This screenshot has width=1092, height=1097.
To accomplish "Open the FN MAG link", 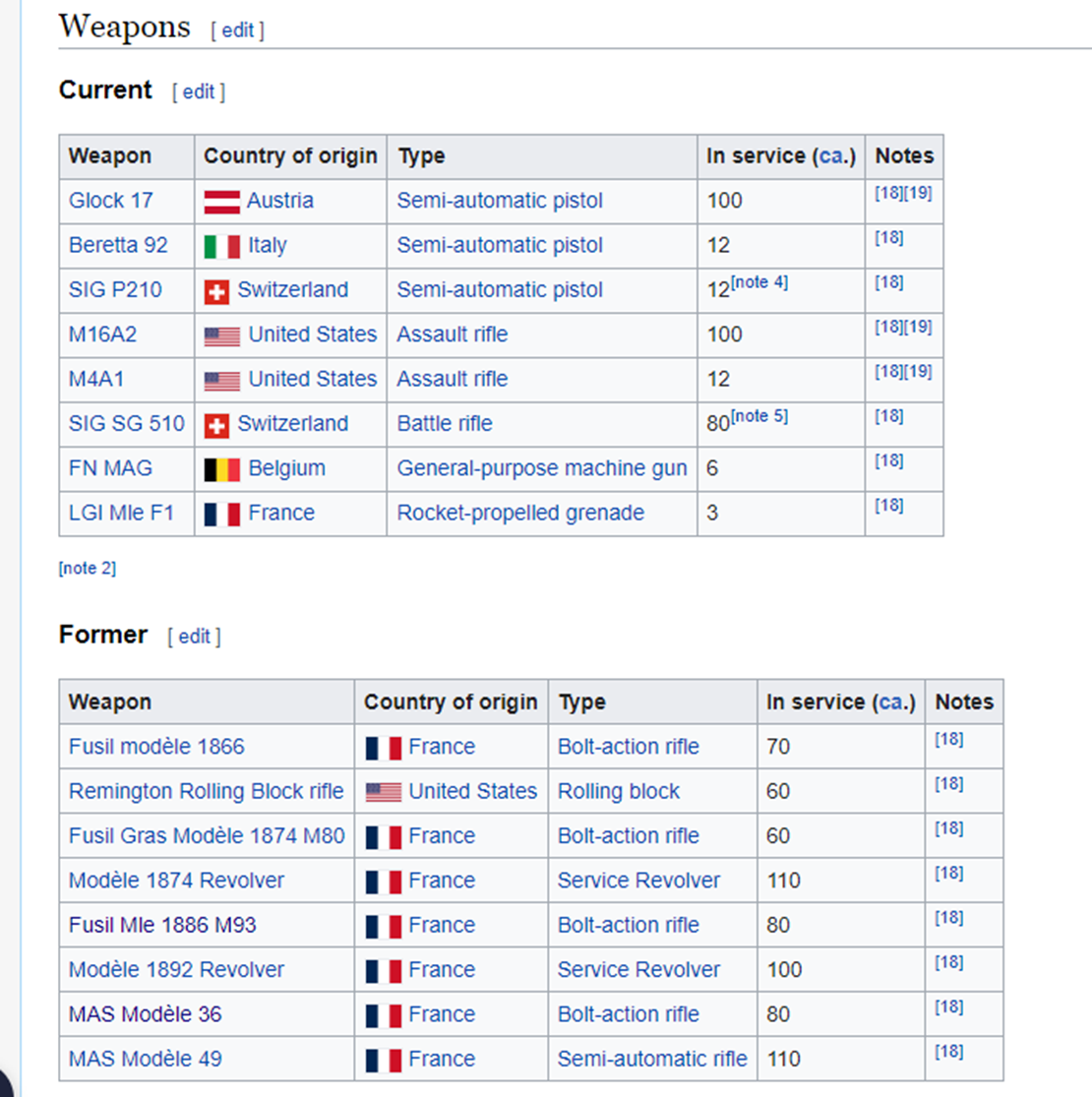I will (110, 468).
